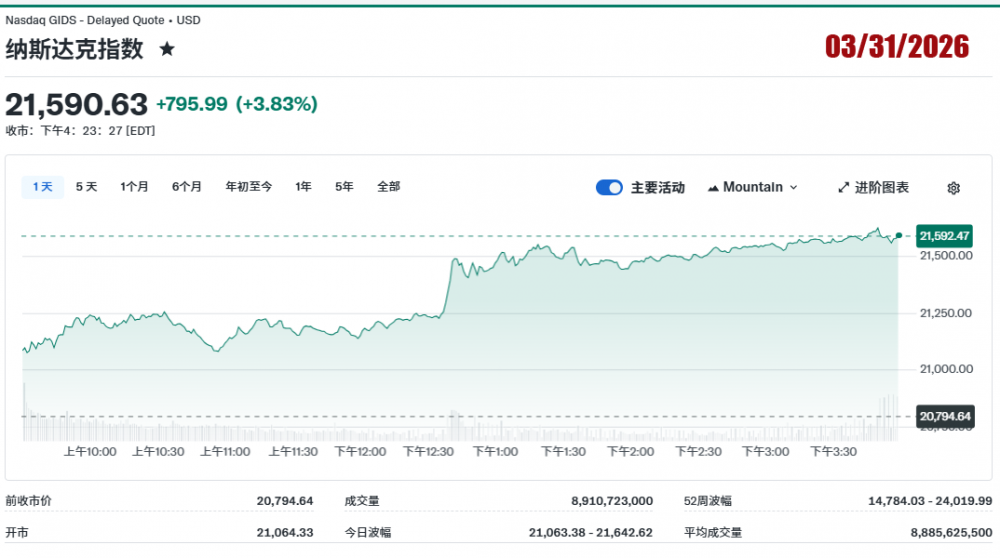
Task: Open chart settings gear icon
Action: 953,188
